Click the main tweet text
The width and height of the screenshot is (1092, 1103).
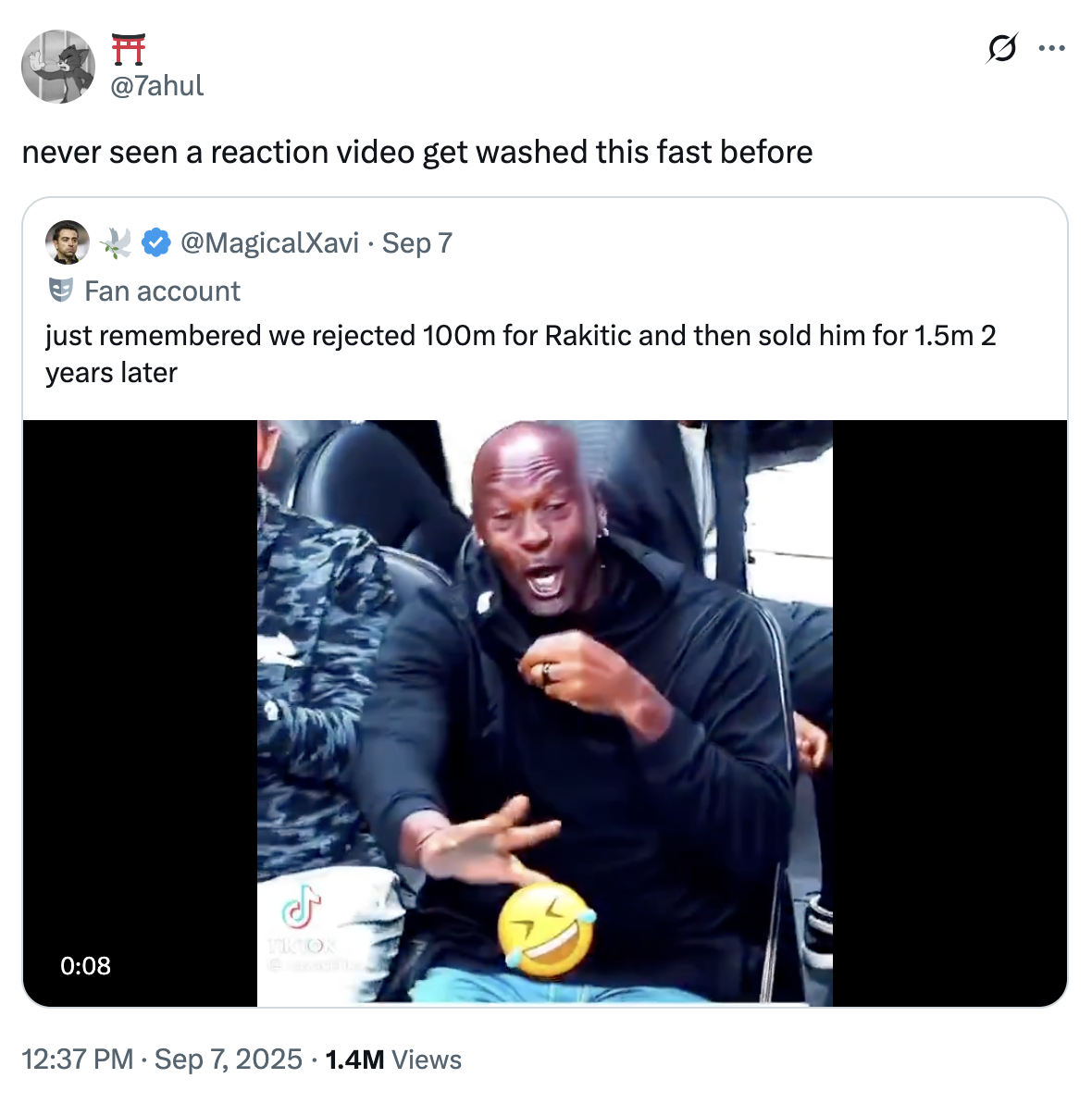click(417, 153)
